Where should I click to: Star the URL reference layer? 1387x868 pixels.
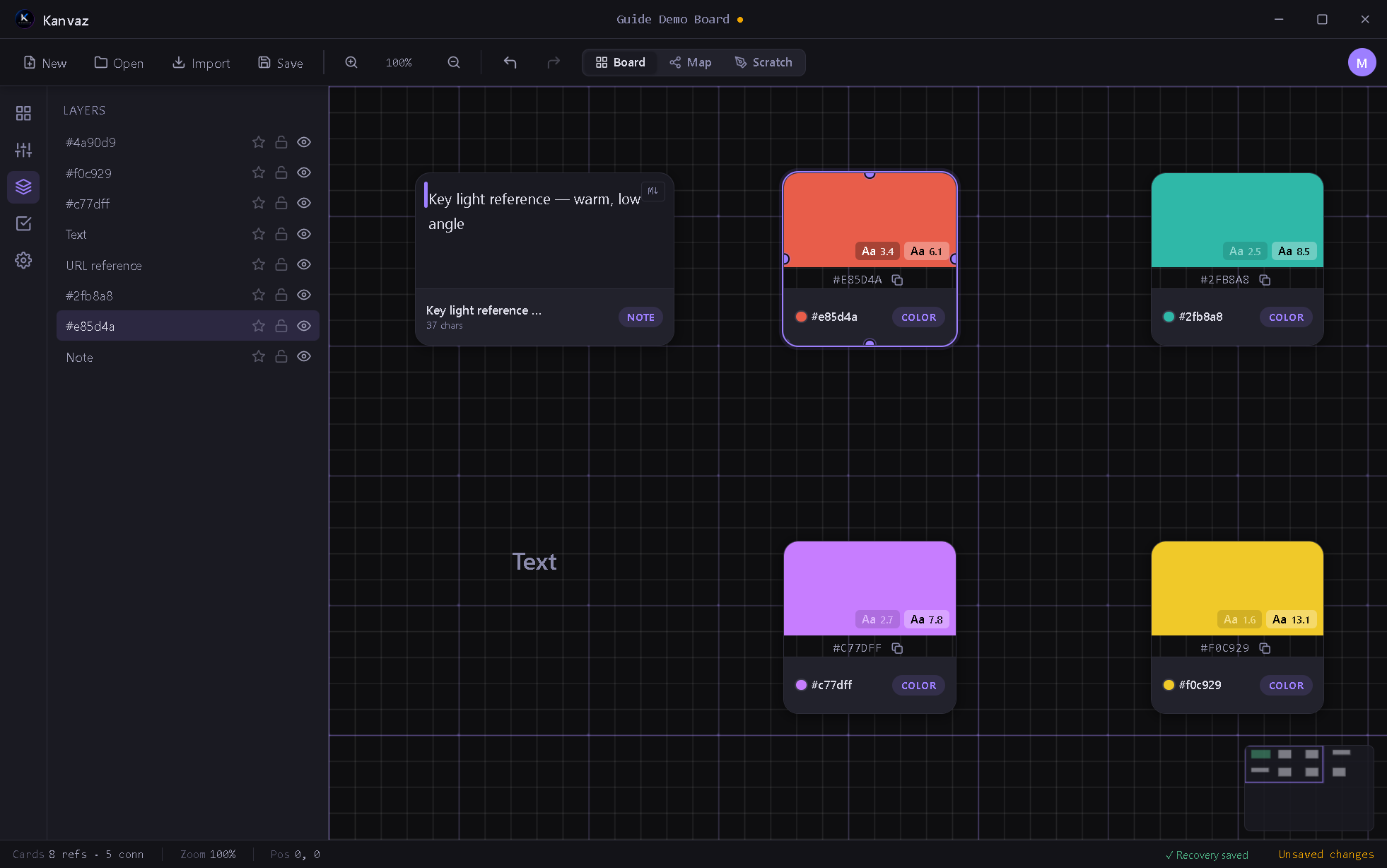pyautogui.click(x=259, y=264)
